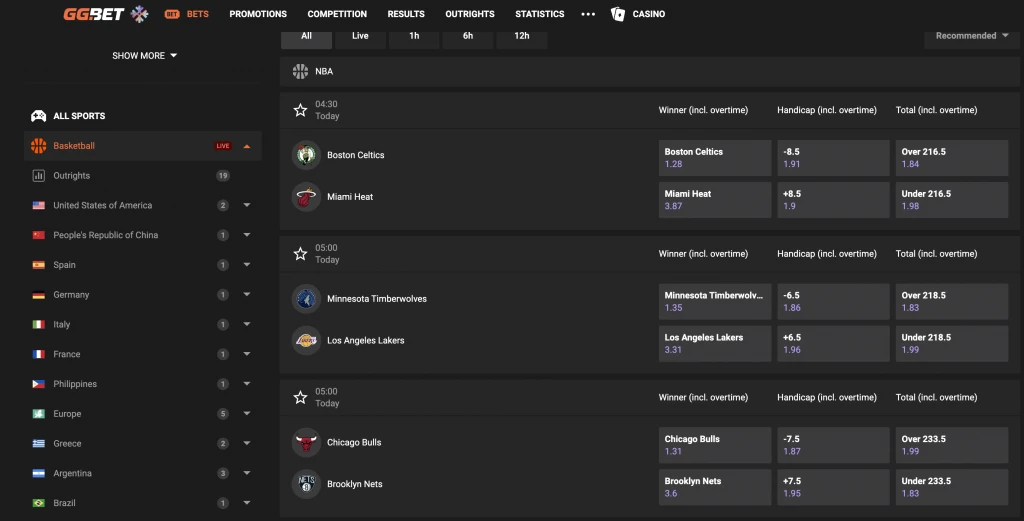Expand United States of America leagues

[246, 206]
